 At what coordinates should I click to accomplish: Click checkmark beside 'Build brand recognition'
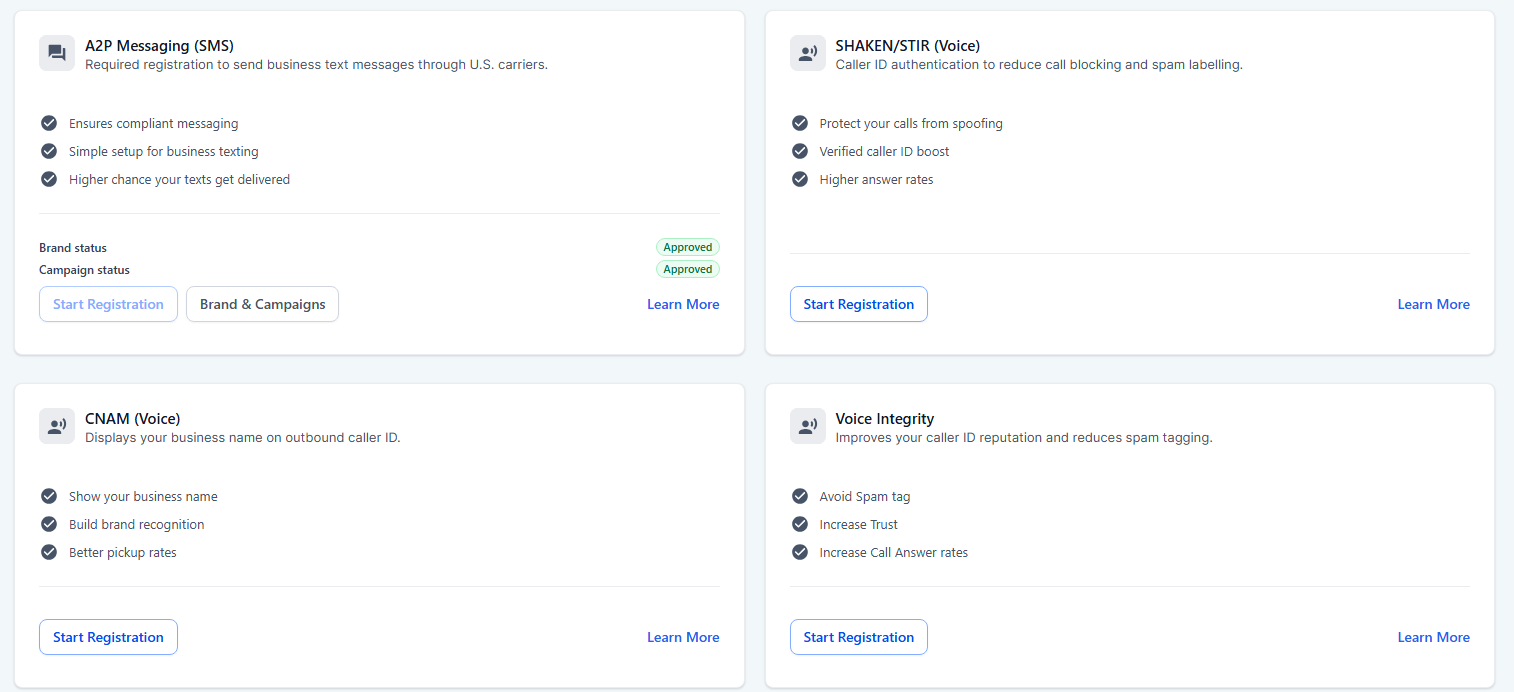click(48, 524)
